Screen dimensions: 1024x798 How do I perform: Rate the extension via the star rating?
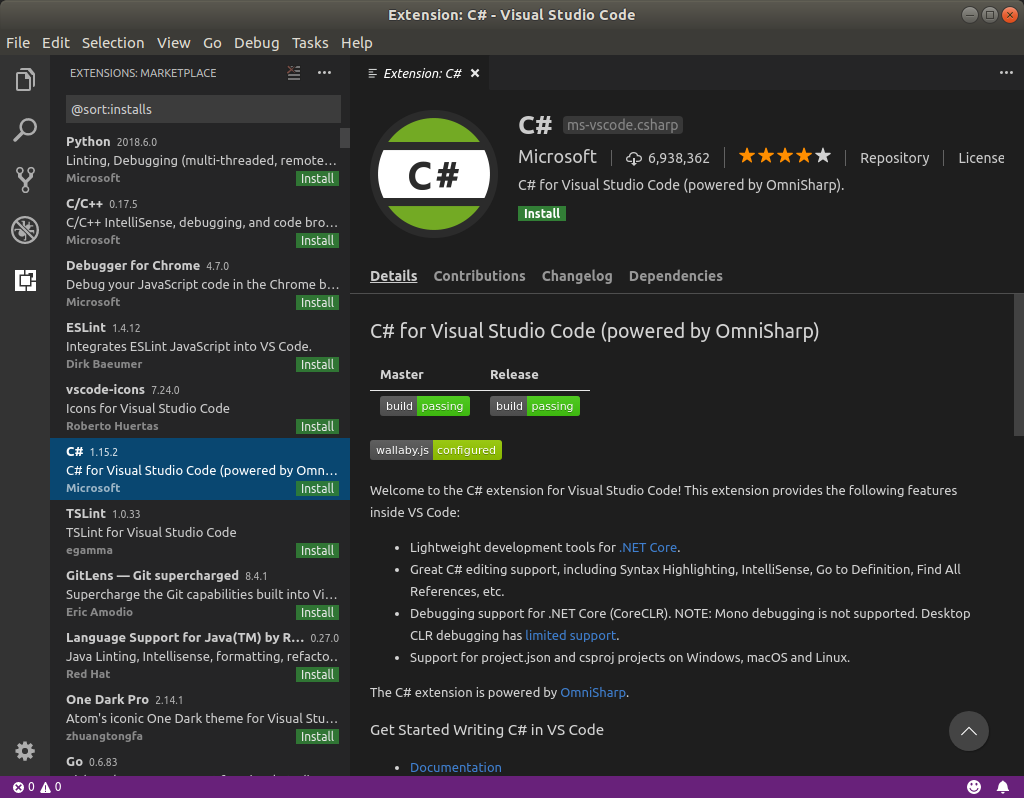pyautogui.click(x=784, y=156)
